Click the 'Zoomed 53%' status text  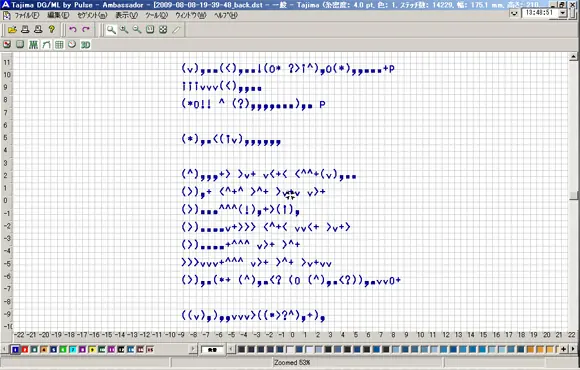coord(292,362)
